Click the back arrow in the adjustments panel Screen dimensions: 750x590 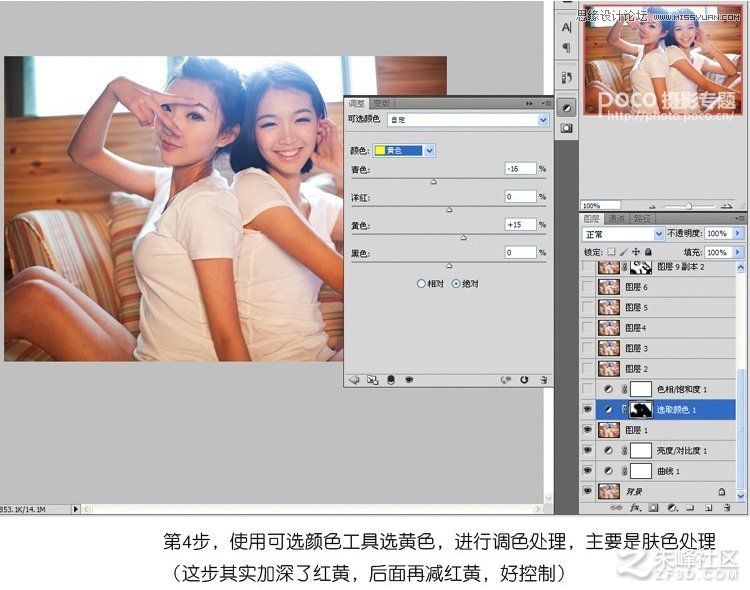[x=354, y=380]
